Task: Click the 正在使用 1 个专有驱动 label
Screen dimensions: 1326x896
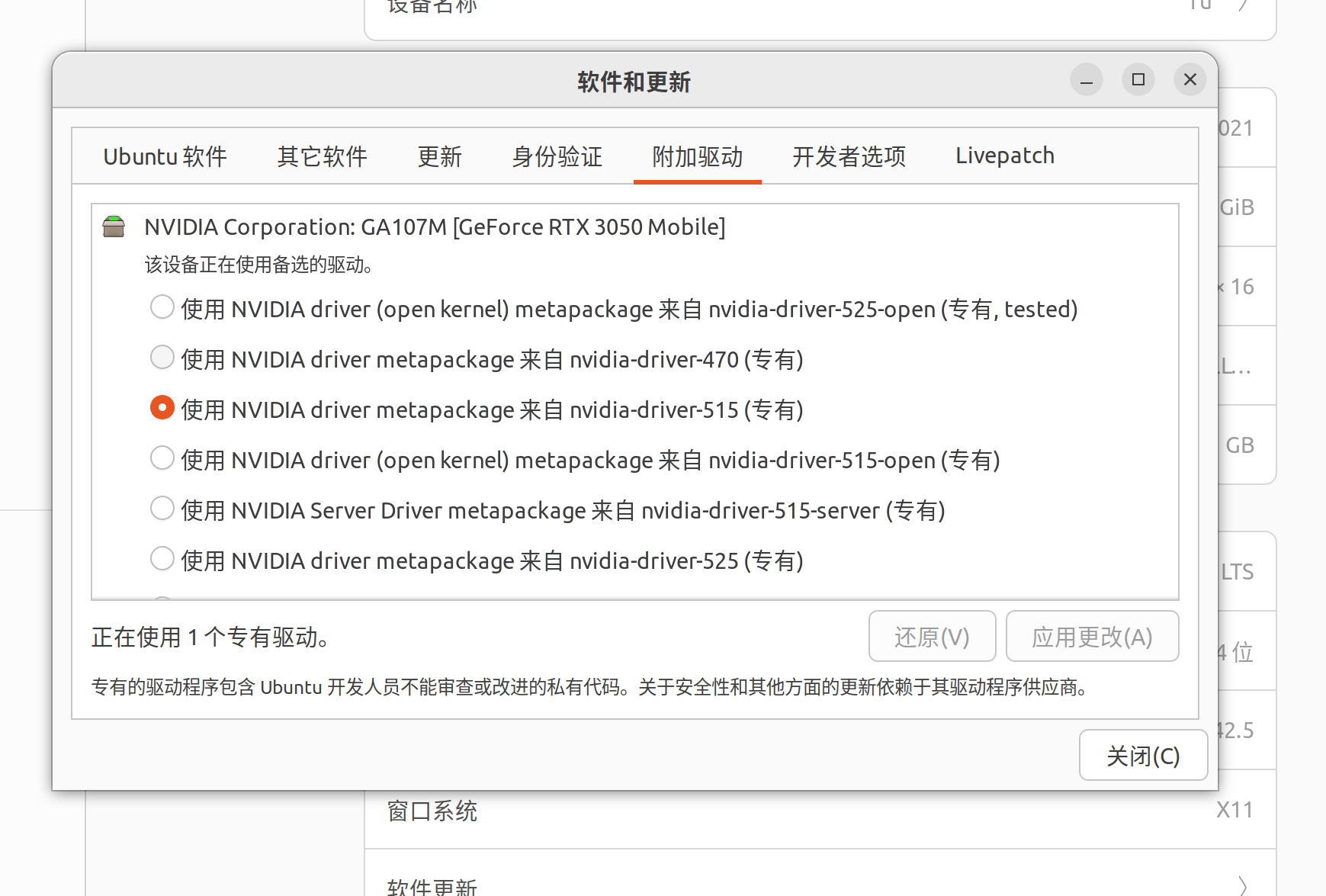Action: coord(210,637)
